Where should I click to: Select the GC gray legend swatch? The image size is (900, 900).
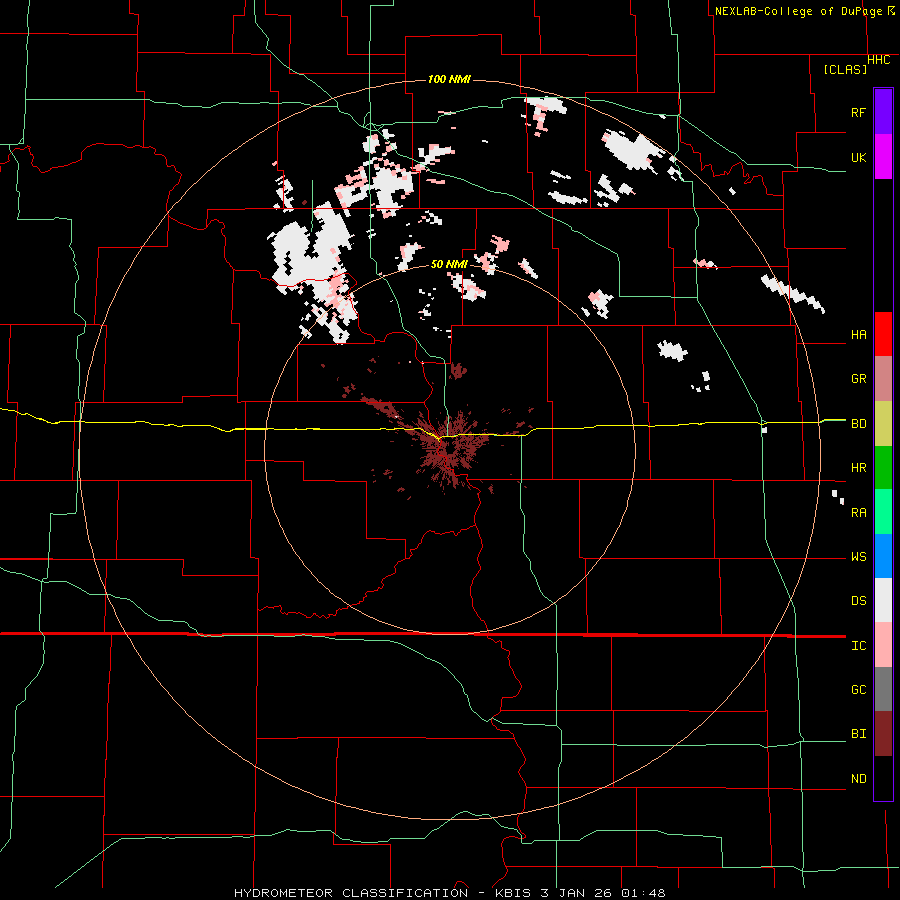[x=883, y=689]
